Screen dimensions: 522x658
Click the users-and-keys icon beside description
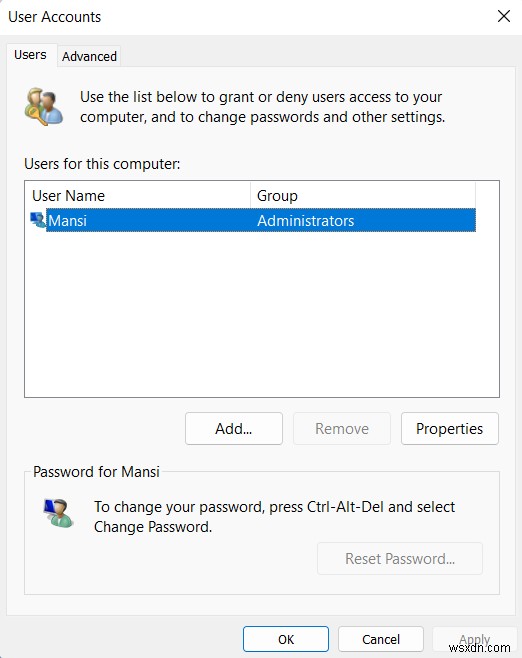[44, 107]
